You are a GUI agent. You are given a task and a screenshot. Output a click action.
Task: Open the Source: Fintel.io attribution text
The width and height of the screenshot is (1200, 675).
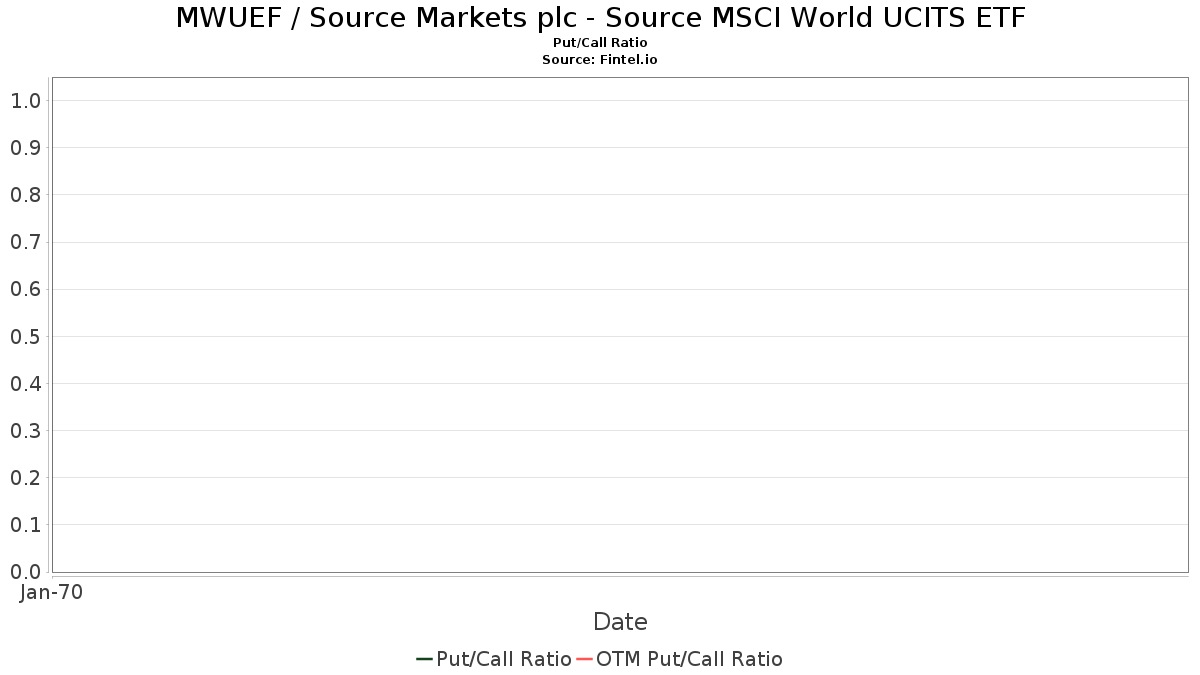tap(600, 60)
